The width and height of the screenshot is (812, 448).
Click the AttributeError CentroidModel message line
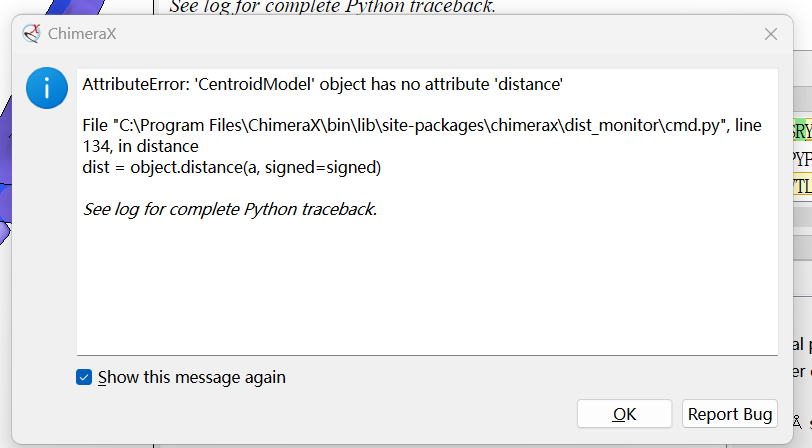[322, 86]
